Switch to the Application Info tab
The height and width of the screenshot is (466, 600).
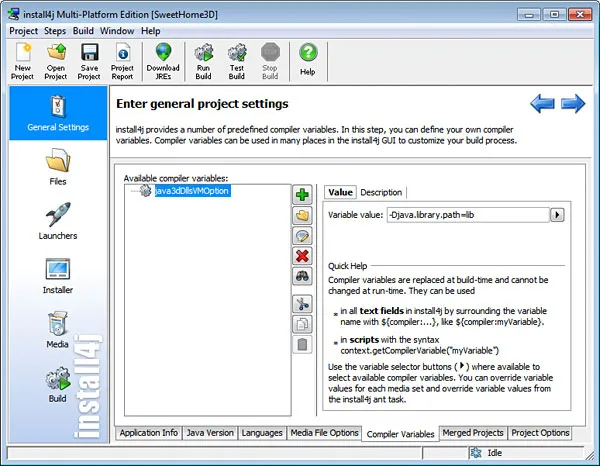[x=148, y=433]
